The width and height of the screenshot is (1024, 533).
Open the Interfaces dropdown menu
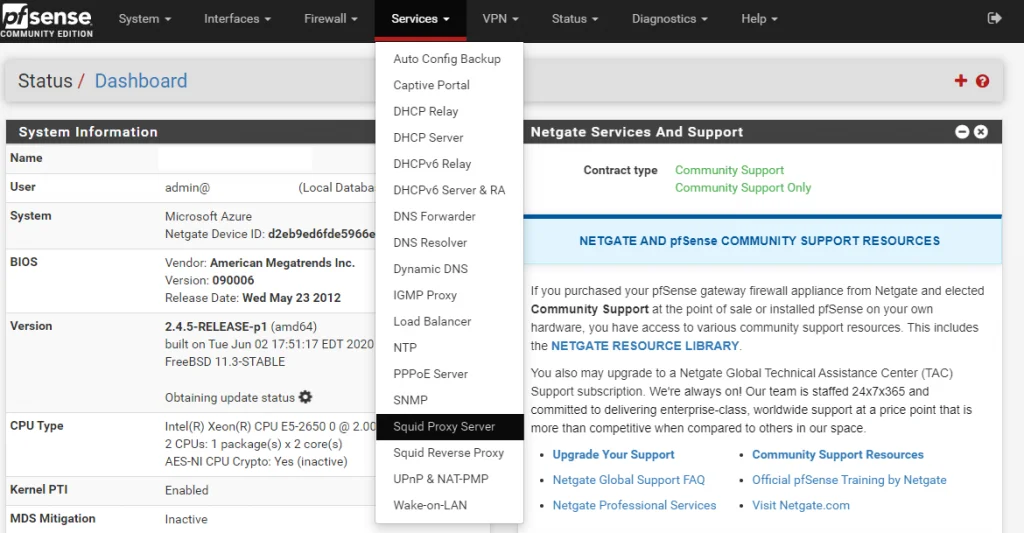click(x=237, y=19)
